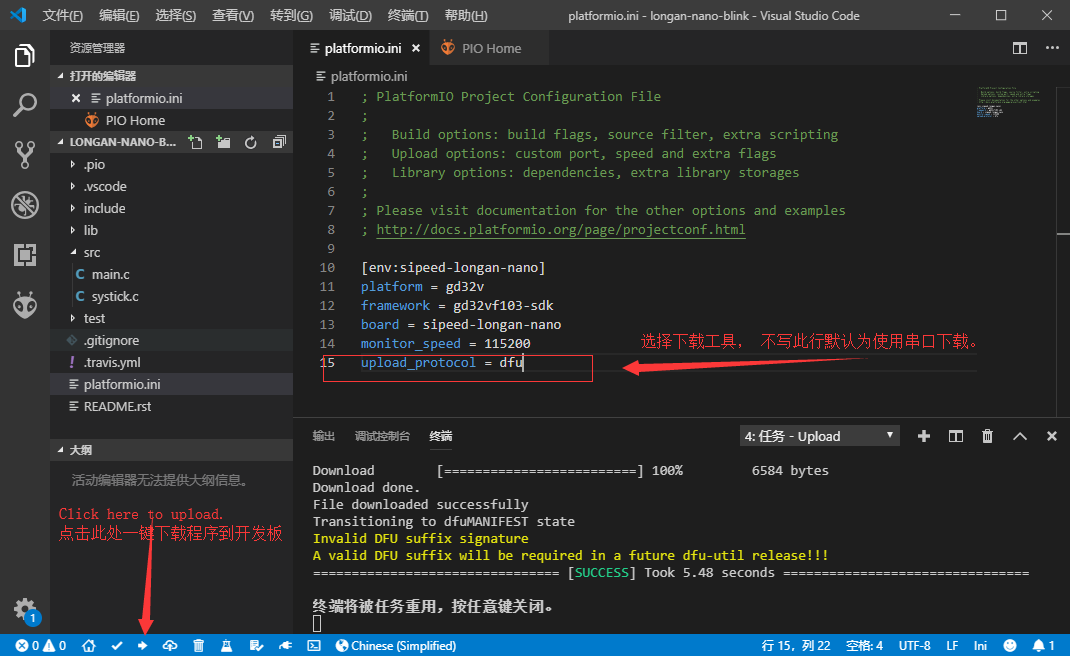Open the feedback smiley in status bar
1070x656 pixels.
click(x=1010, y=646)
